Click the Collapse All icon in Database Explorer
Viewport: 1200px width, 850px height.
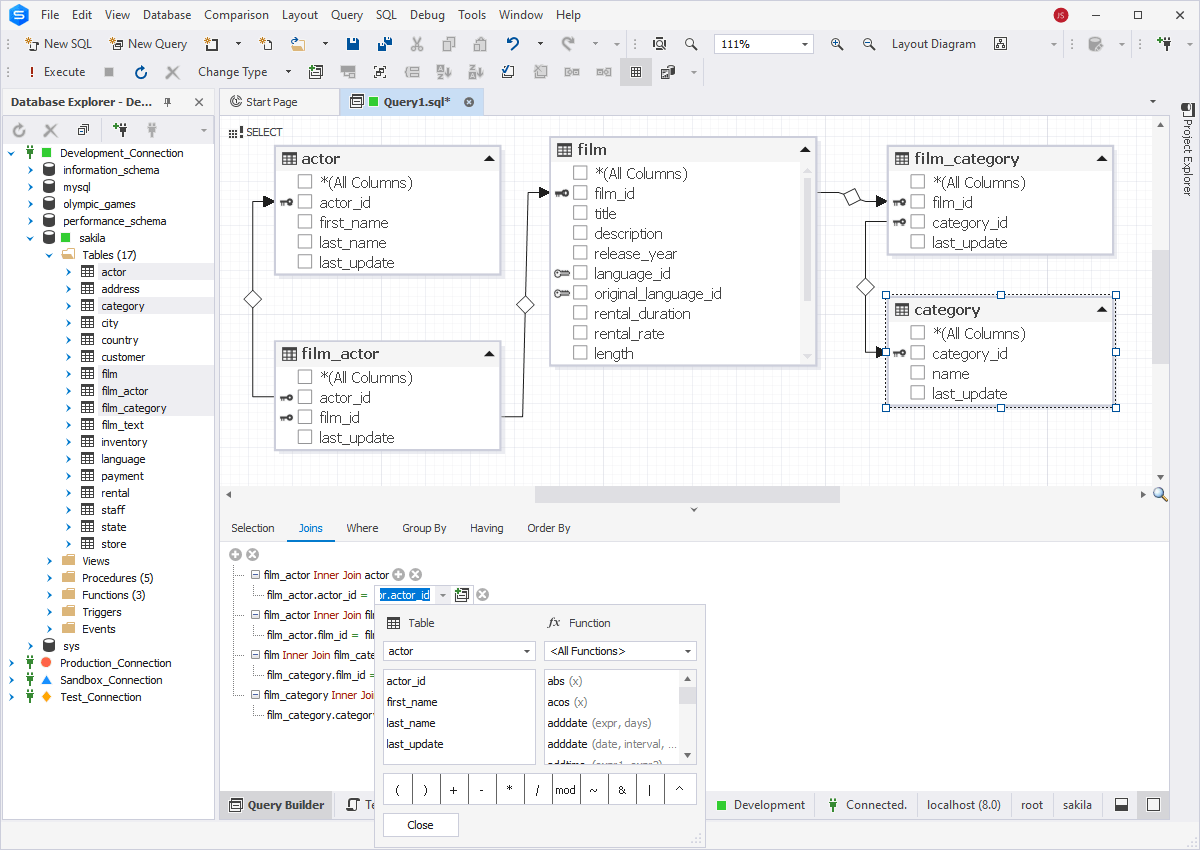pyautogui.click(x=83, y=130)
